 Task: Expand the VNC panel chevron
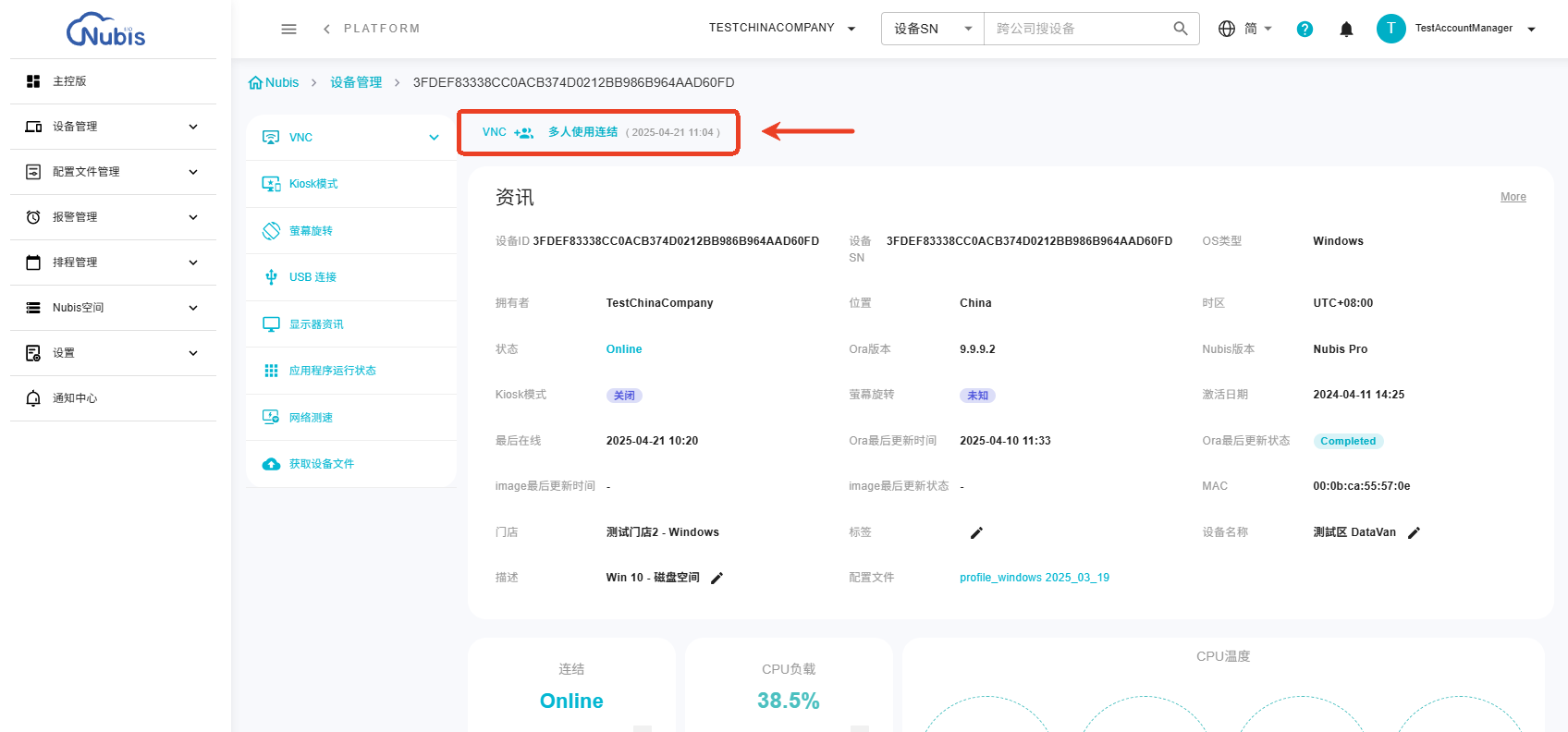coord(434,138)
